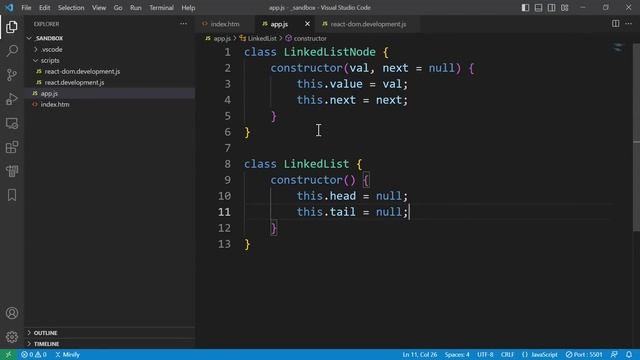
Task: Collapse the scripts folder
Action: pos(109,60)
